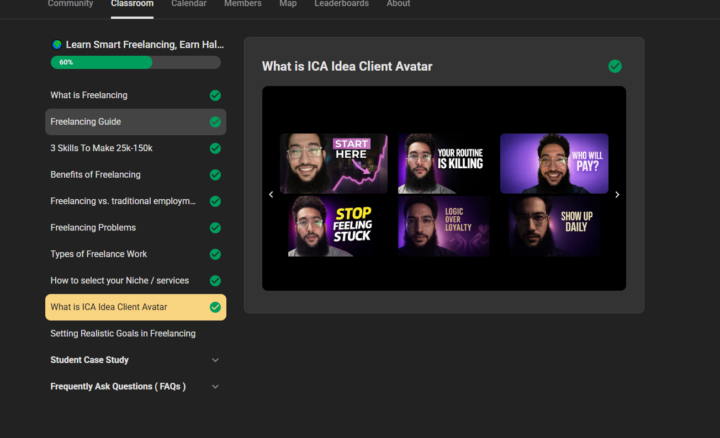Image resolution: width=720 pixels, height=438 pixels.
Task: Click the chevron next to Frequently Ask Questions
Action: tap(215, 387)
